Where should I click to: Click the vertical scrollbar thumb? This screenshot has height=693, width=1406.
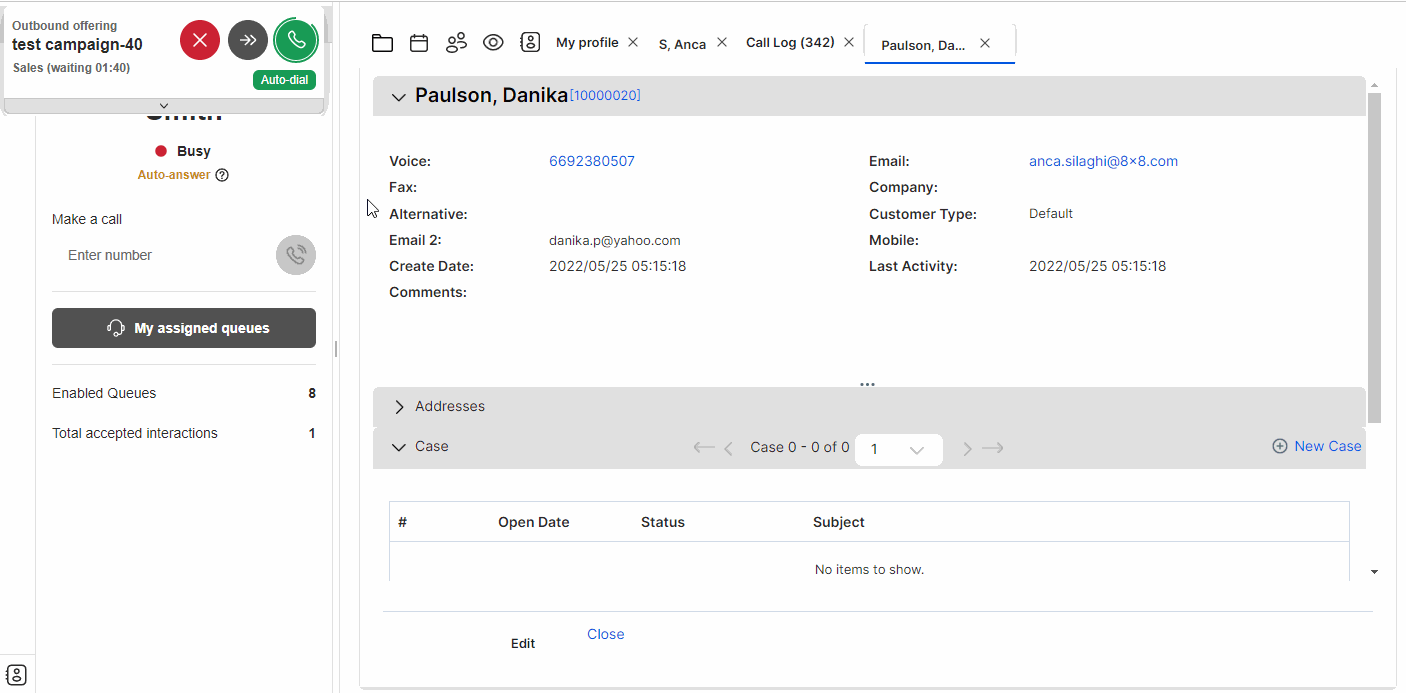pyautogui.click(x=1374, y=257)
